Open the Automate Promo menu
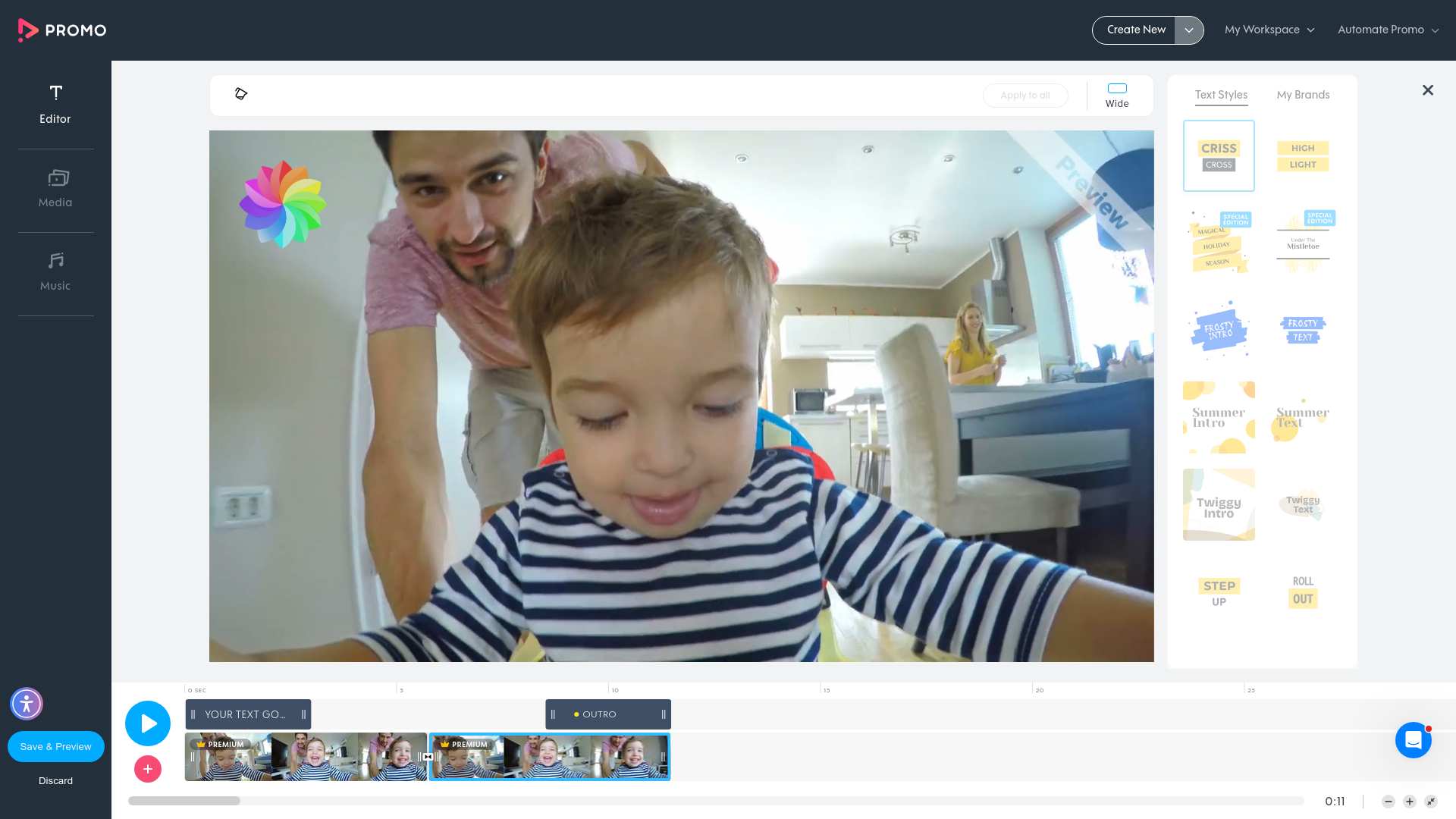The width and height of the screenshot is (1456, 819). pos(1388,30)
